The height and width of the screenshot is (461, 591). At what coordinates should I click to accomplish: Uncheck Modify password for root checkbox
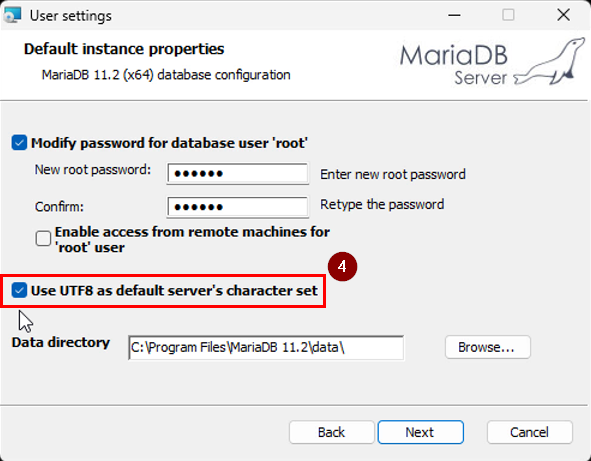pyautogui.click(x=19, y=143)
